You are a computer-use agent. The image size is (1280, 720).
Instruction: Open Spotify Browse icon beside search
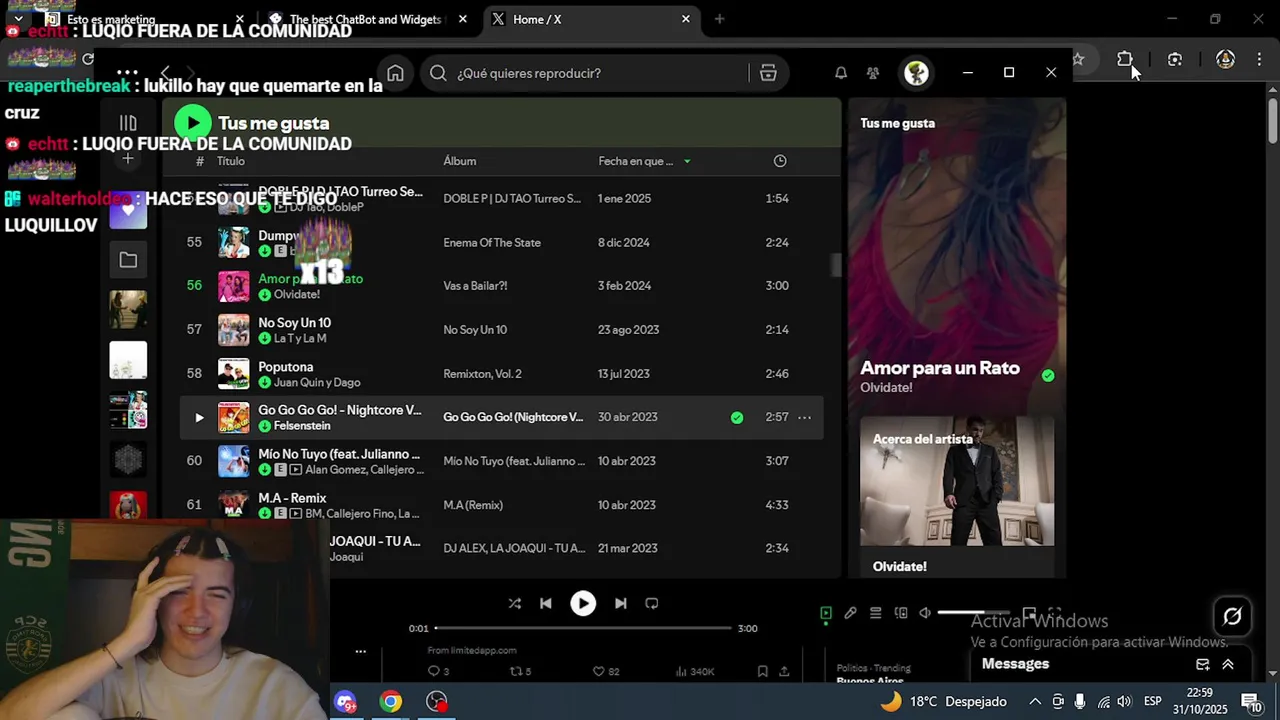pos(768,73)
